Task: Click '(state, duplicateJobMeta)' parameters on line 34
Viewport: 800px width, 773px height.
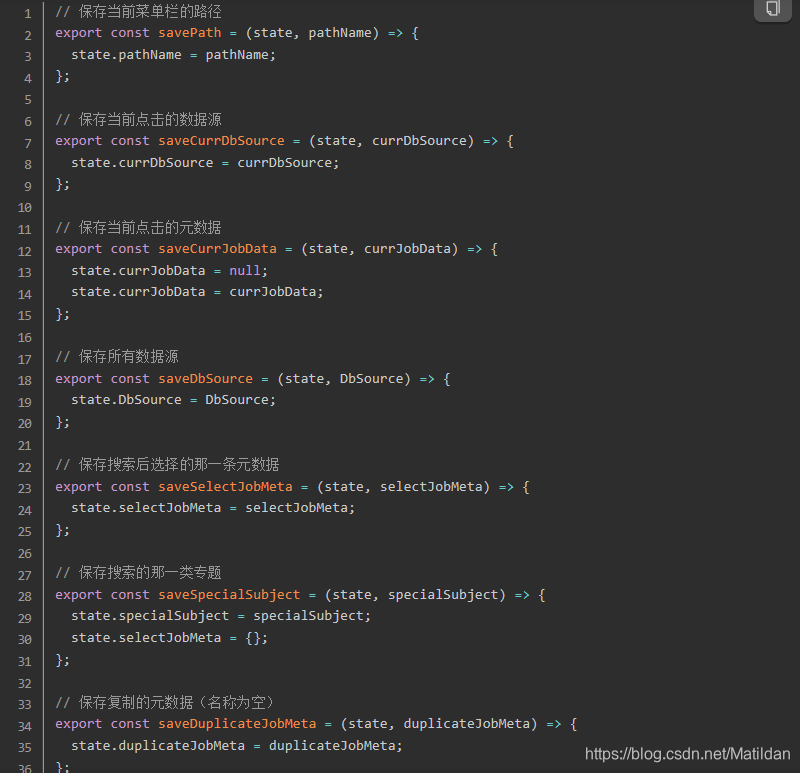Action: (x=439, y=724)
